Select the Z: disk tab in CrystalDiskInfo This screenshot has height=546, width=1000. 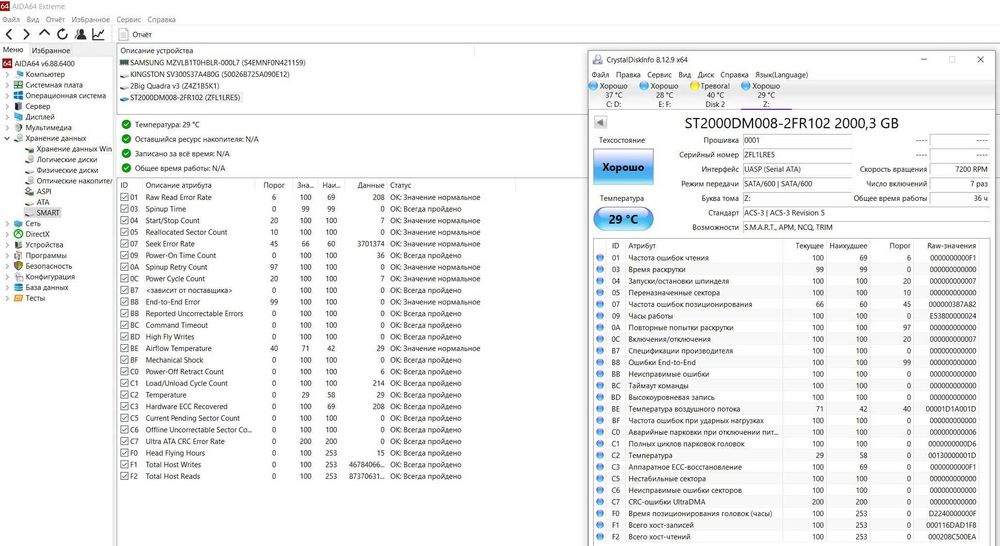pyautogui.click(x=766, y=95)
